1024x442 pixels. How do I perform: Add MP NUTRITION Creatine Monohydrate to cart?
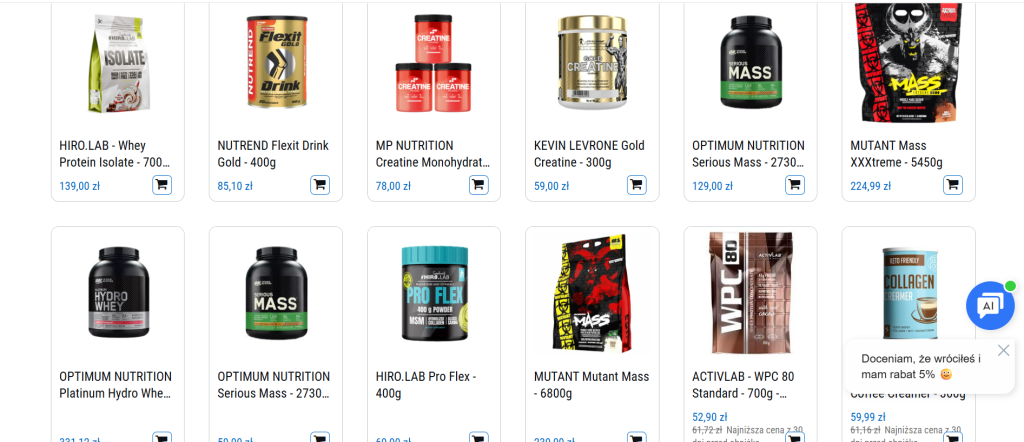(x=479, y=185)
